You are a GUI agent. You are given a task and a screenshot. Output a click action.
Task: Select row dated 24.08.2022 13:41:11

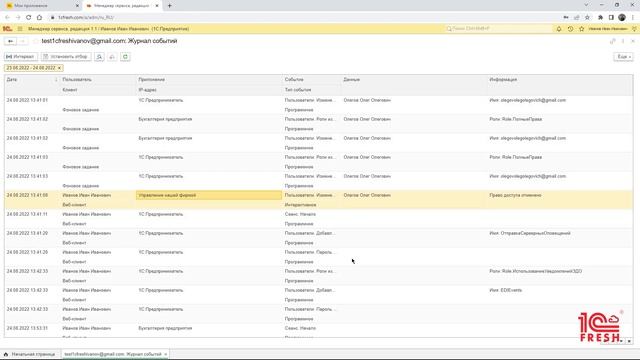318,219
